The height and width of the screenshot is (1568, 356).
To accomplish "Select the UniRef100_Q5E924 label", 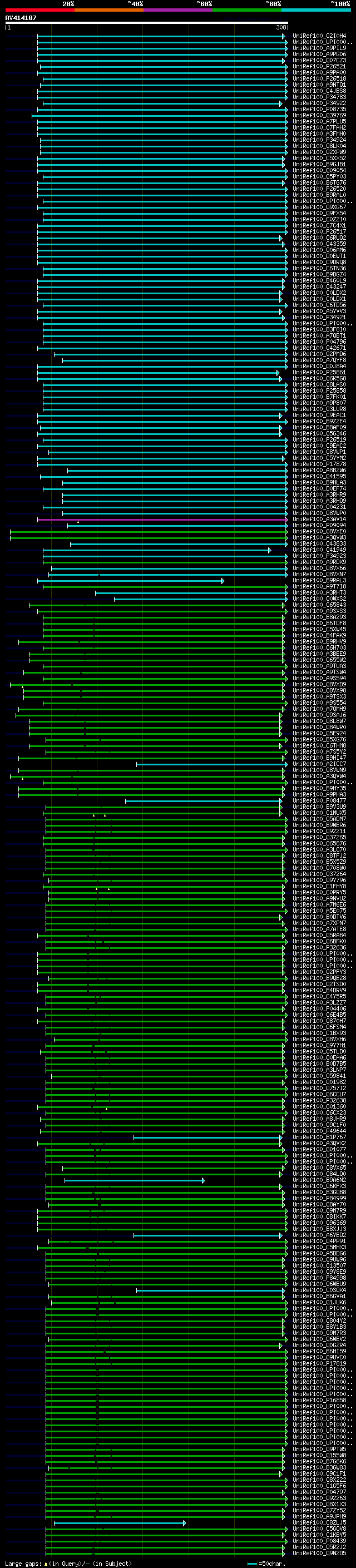I will pos(319,734).
